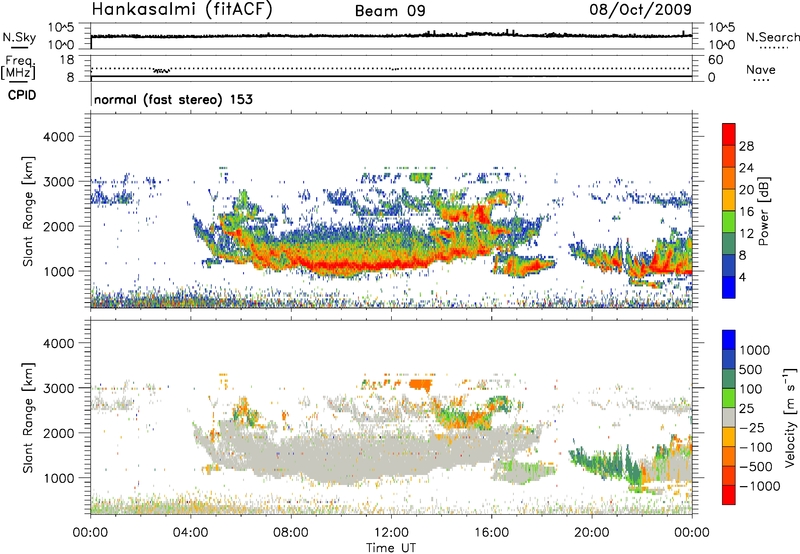Viewport: 800px width, 554px height.
Task: Click the '500' value on Velocity scale
Action: 751,369
